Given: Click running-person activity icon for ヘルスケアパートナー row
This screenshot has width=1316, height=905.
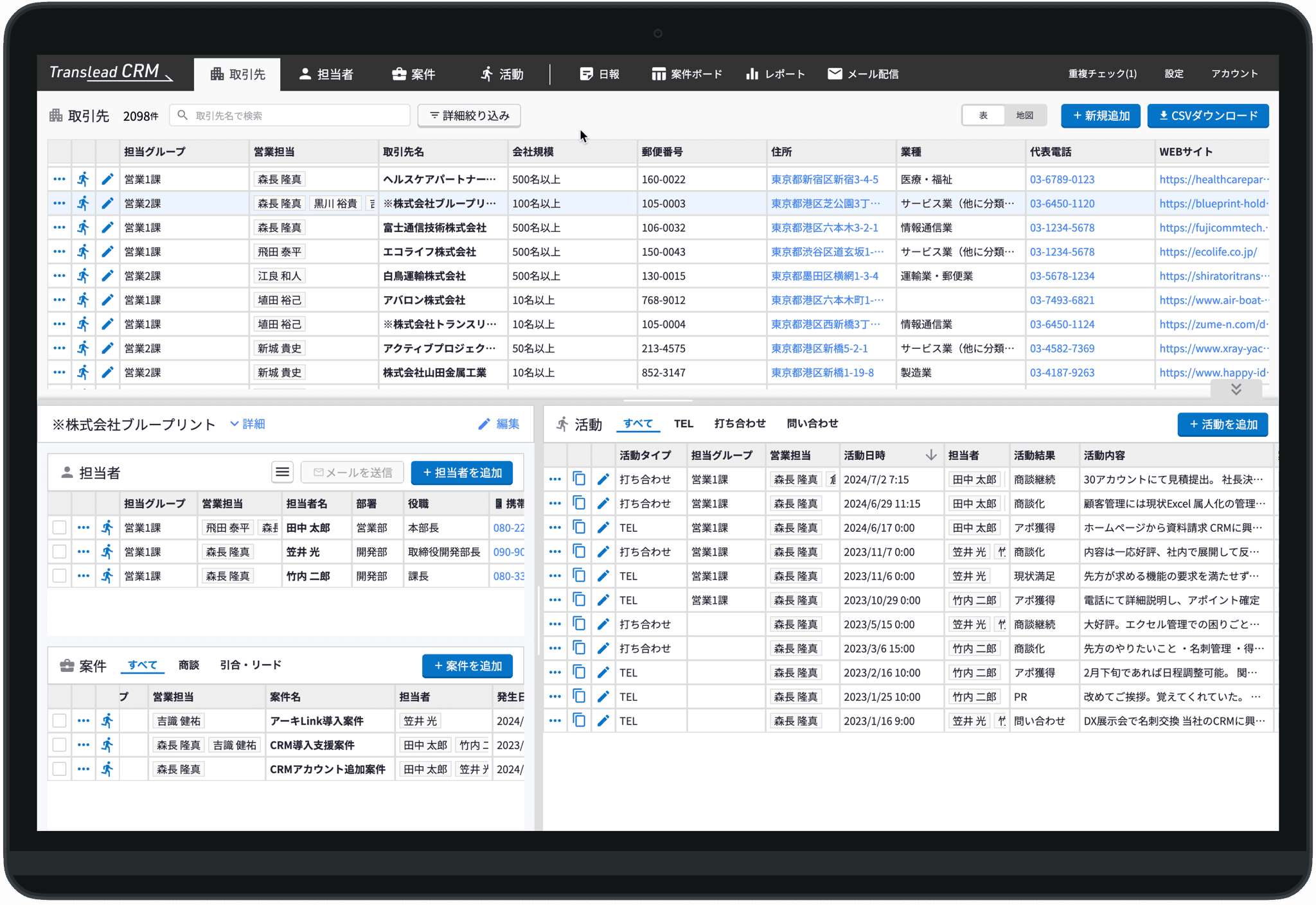Looking at the screenshot, I should [x=84, y=179].
